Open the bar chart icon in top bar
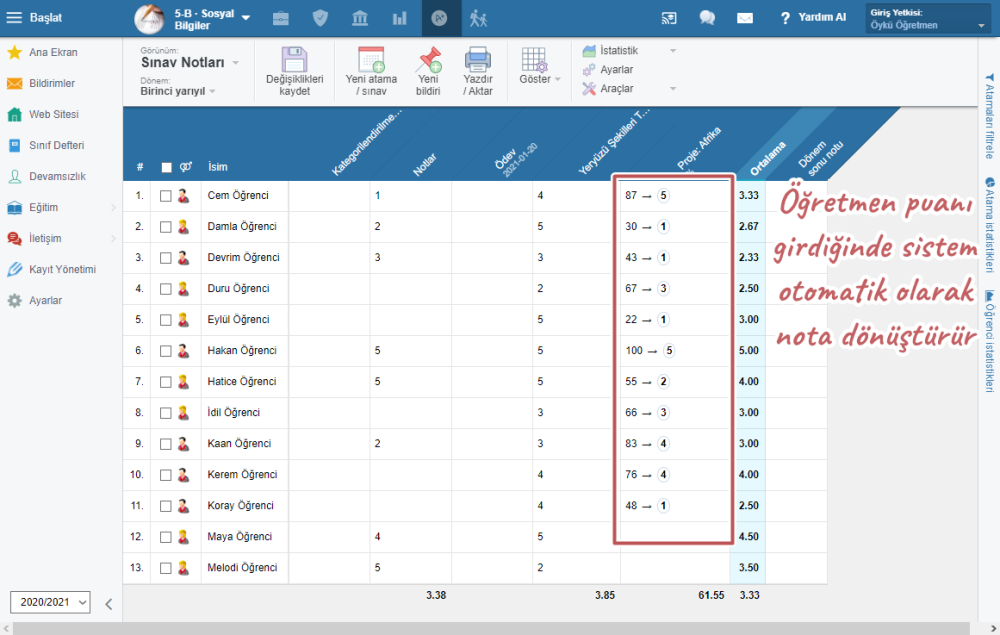1000x635 pixels. [x=399, y=18]
